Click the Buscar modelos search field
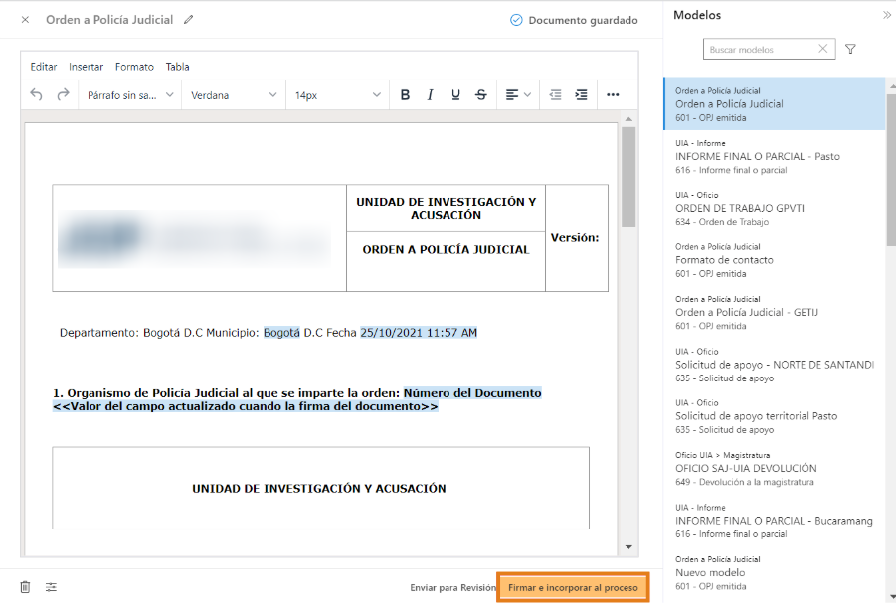896x605 pixels. coord(760,49)
